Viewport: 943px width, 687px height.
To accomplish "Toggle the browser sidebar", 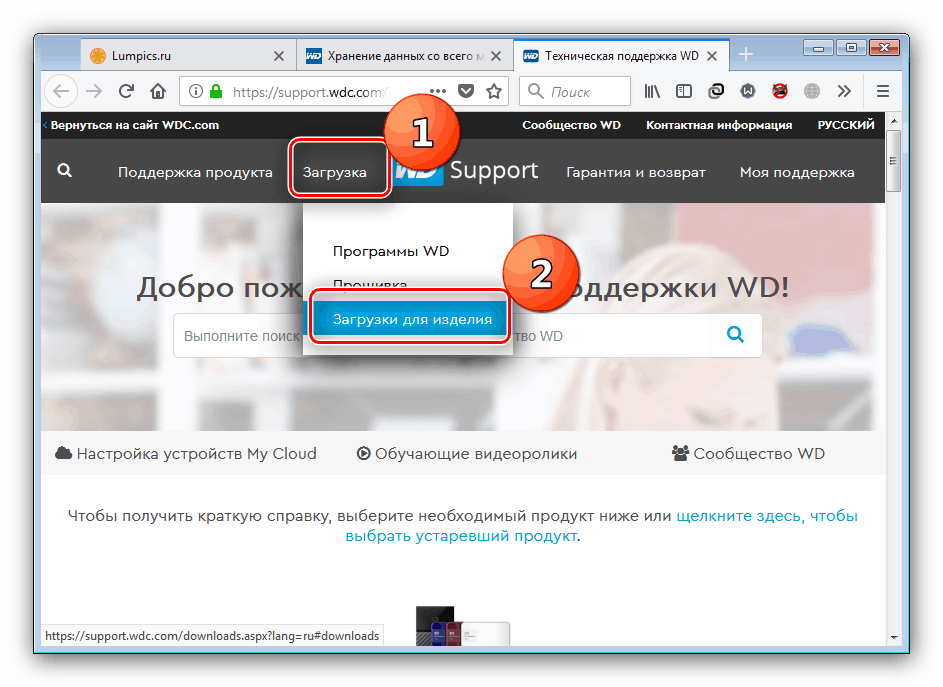I will tap(684, 91).
